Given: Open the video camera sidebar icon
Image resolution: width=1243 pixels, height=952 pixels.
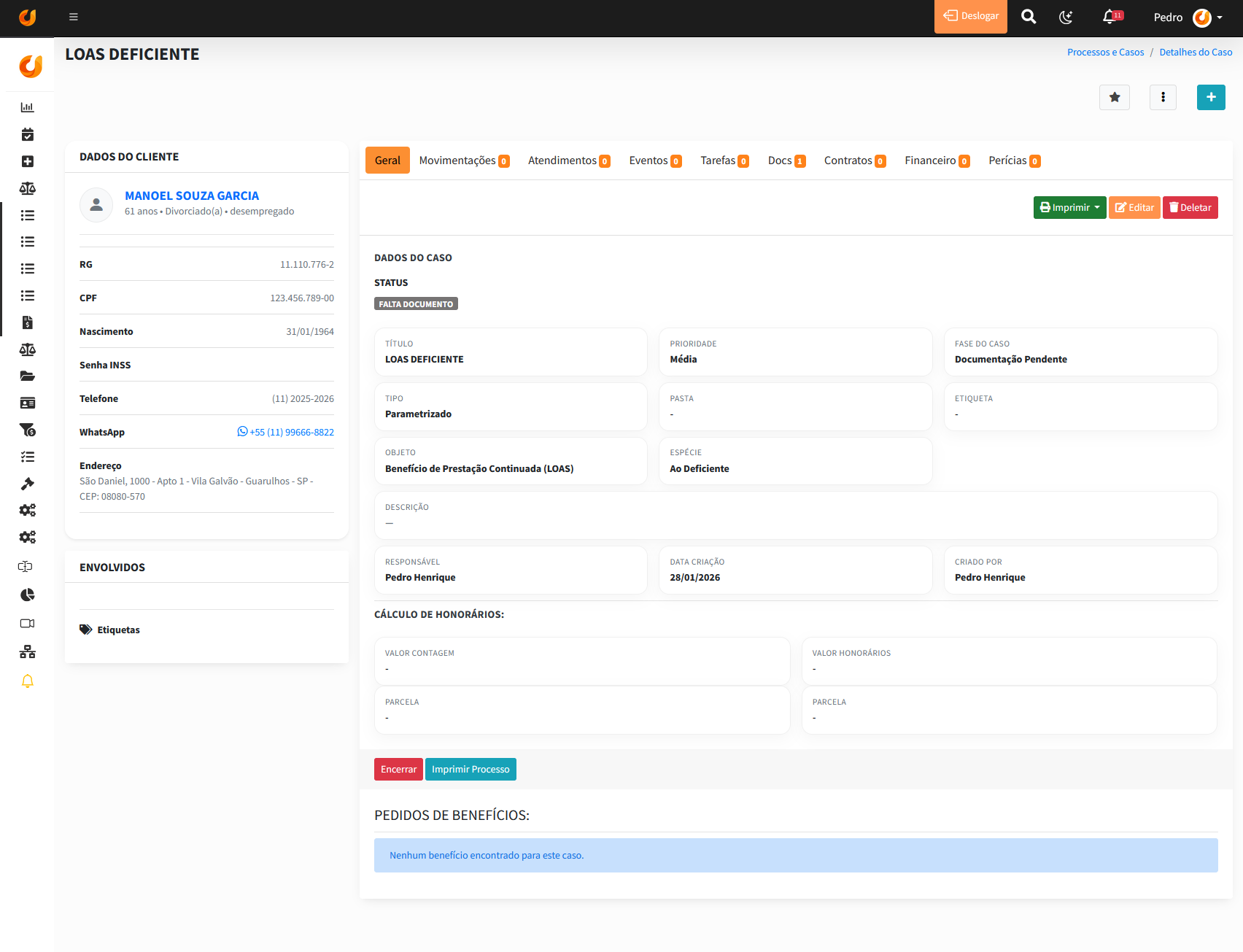Looking at the screenshot, I should coord(28,623).
